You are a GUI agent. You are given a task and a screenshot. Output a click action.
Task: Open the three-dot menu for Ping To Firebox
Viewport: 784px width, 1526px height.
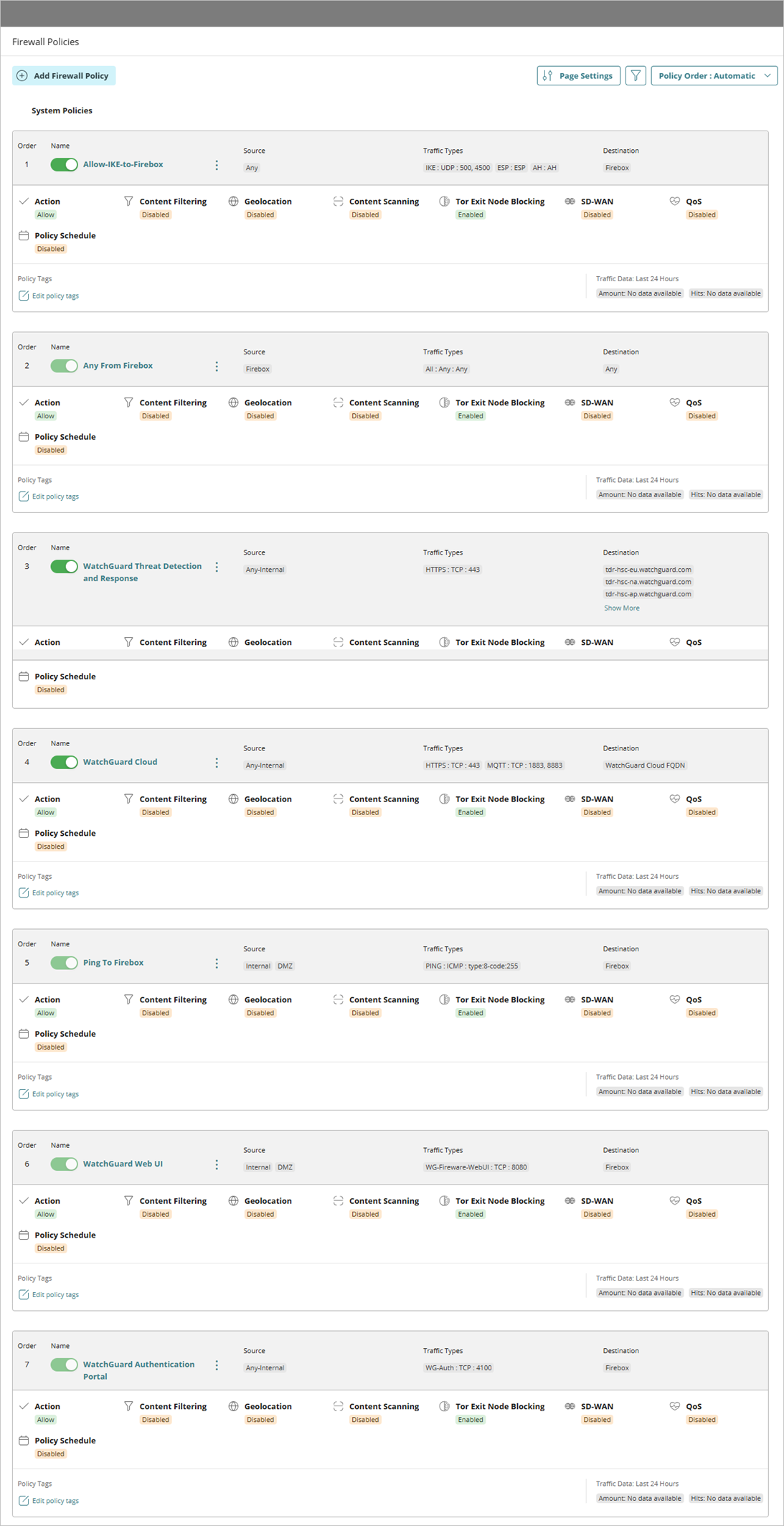[217, 964]
